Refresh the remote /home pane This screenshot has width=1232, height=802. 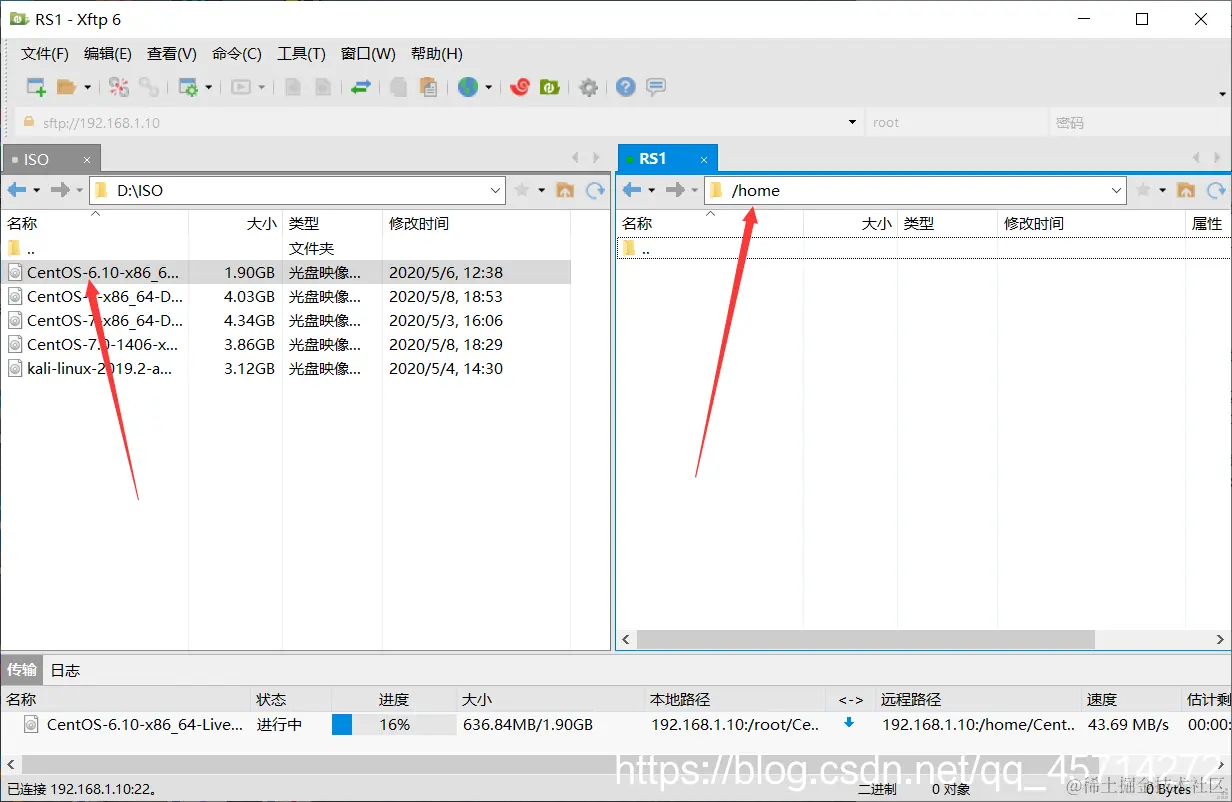(1216, 190)
